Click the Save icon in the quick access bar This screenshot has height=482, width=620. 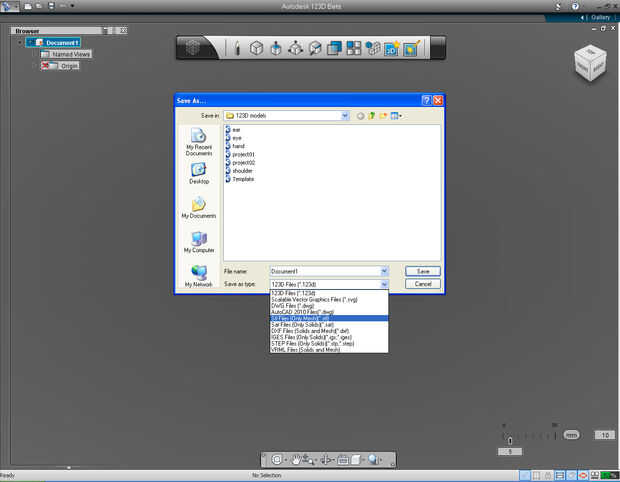51,6
